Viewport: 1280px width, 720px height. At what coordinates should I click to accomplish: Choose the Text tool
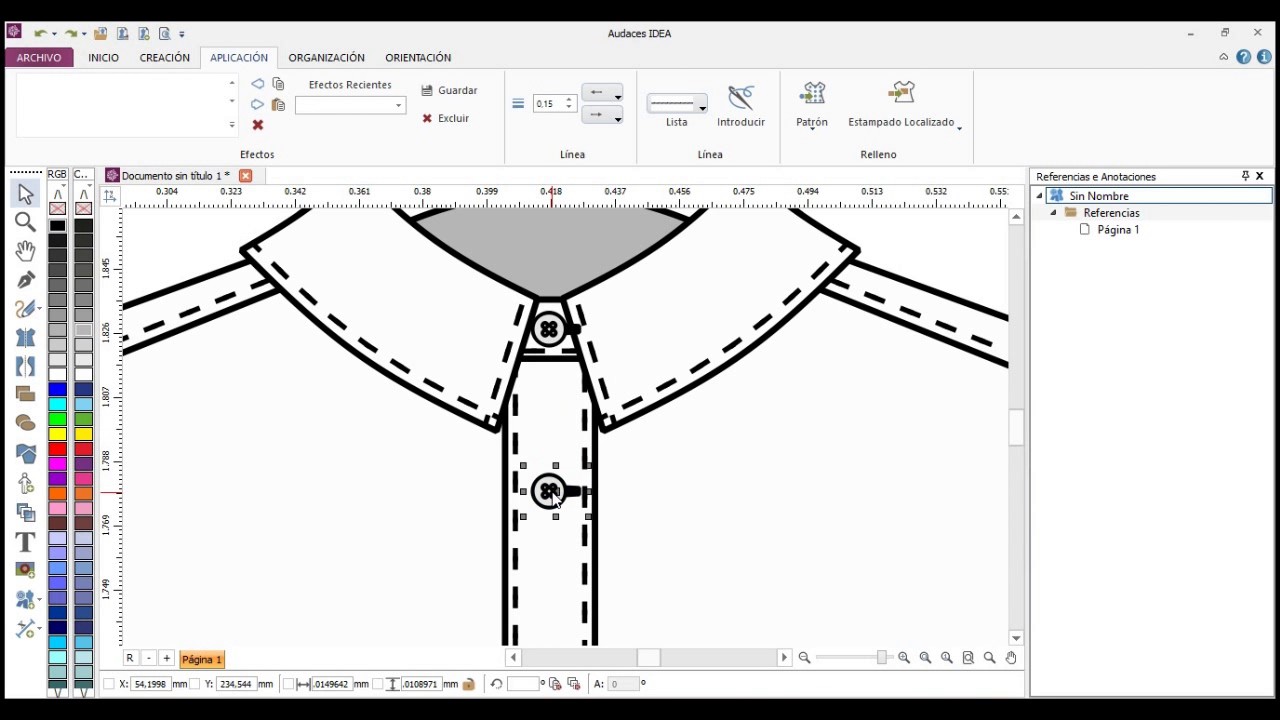(26, 542)
